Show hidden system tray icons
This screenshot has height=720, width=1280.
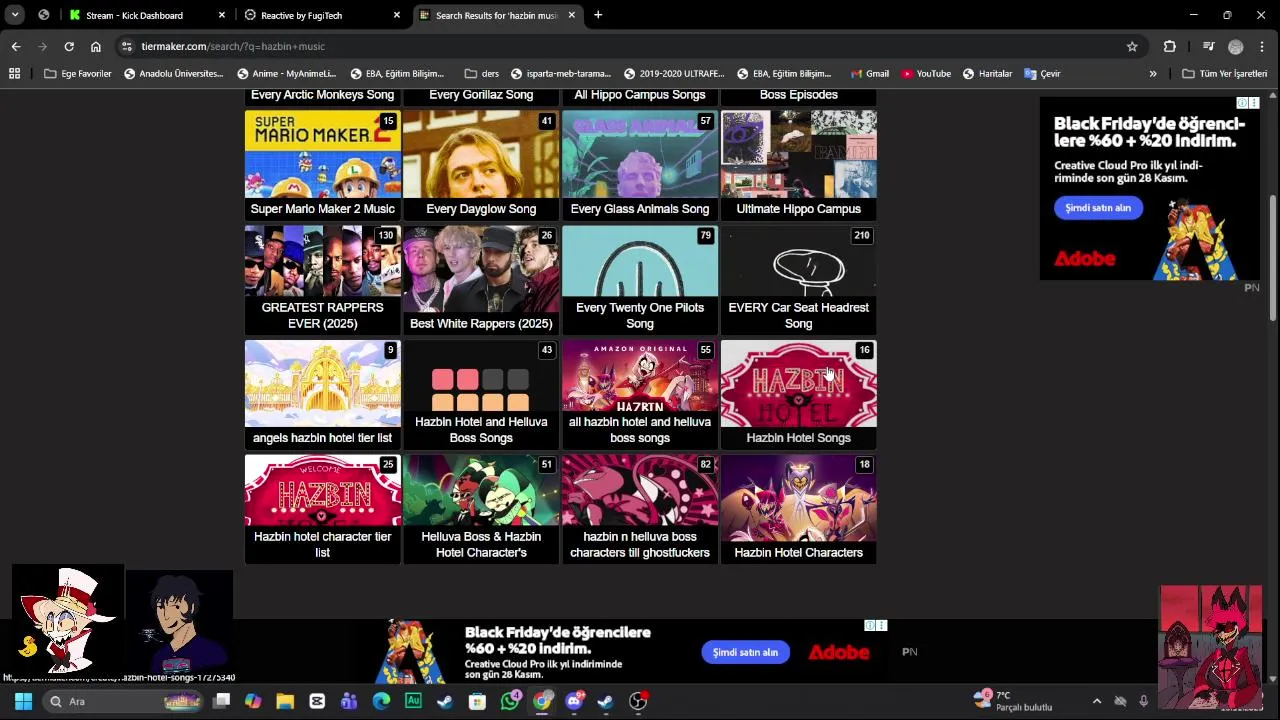[1097, 701]
